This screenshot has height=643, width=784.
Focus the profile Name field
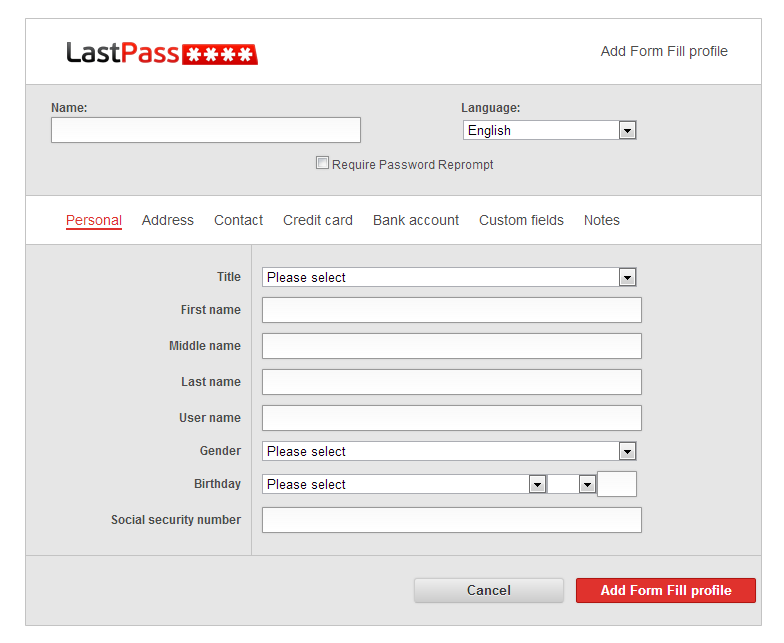point(206,130)
